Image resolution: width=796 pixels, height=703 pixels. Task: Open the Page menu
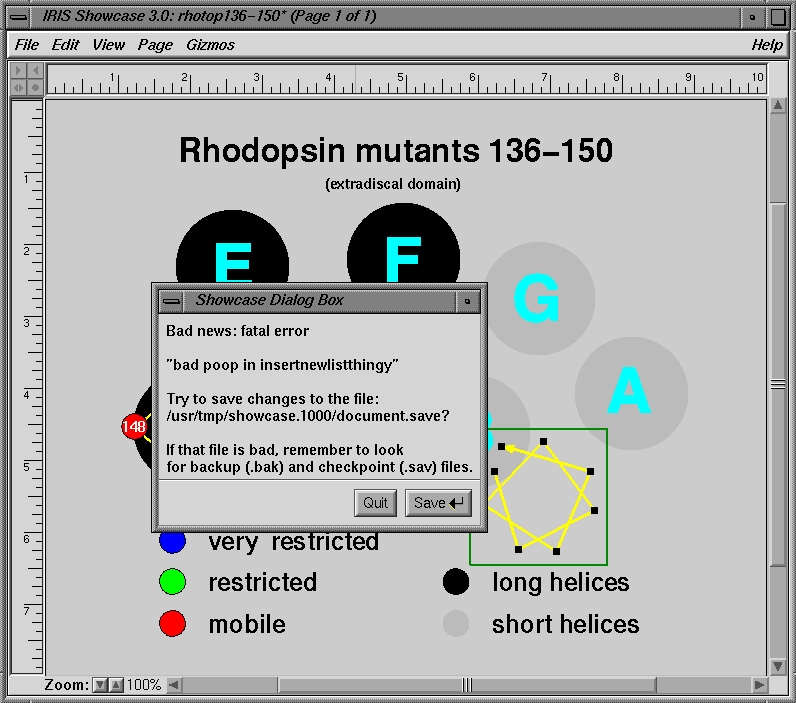(155, 45)
